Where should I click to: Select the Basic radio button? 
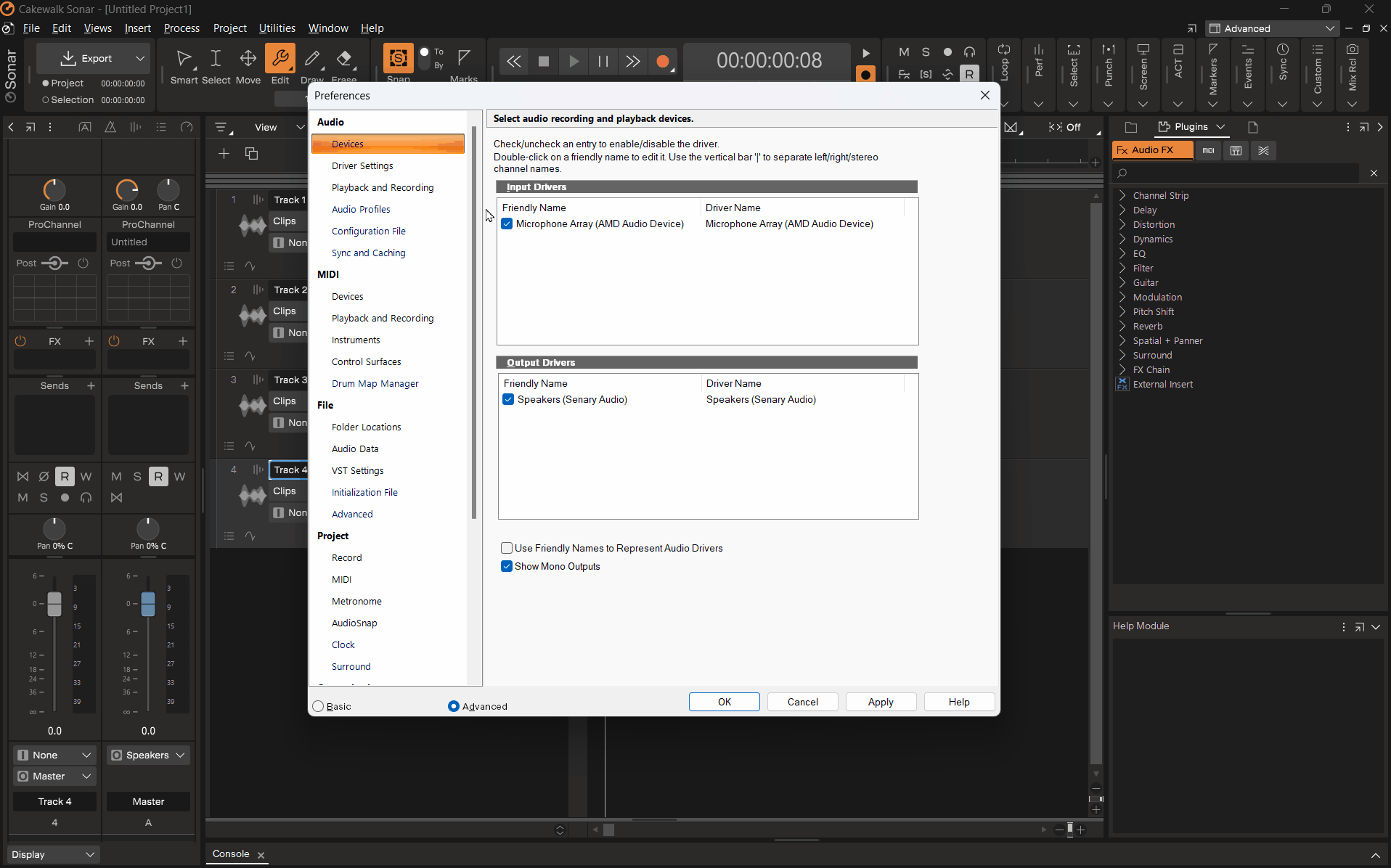pos(318,706)
